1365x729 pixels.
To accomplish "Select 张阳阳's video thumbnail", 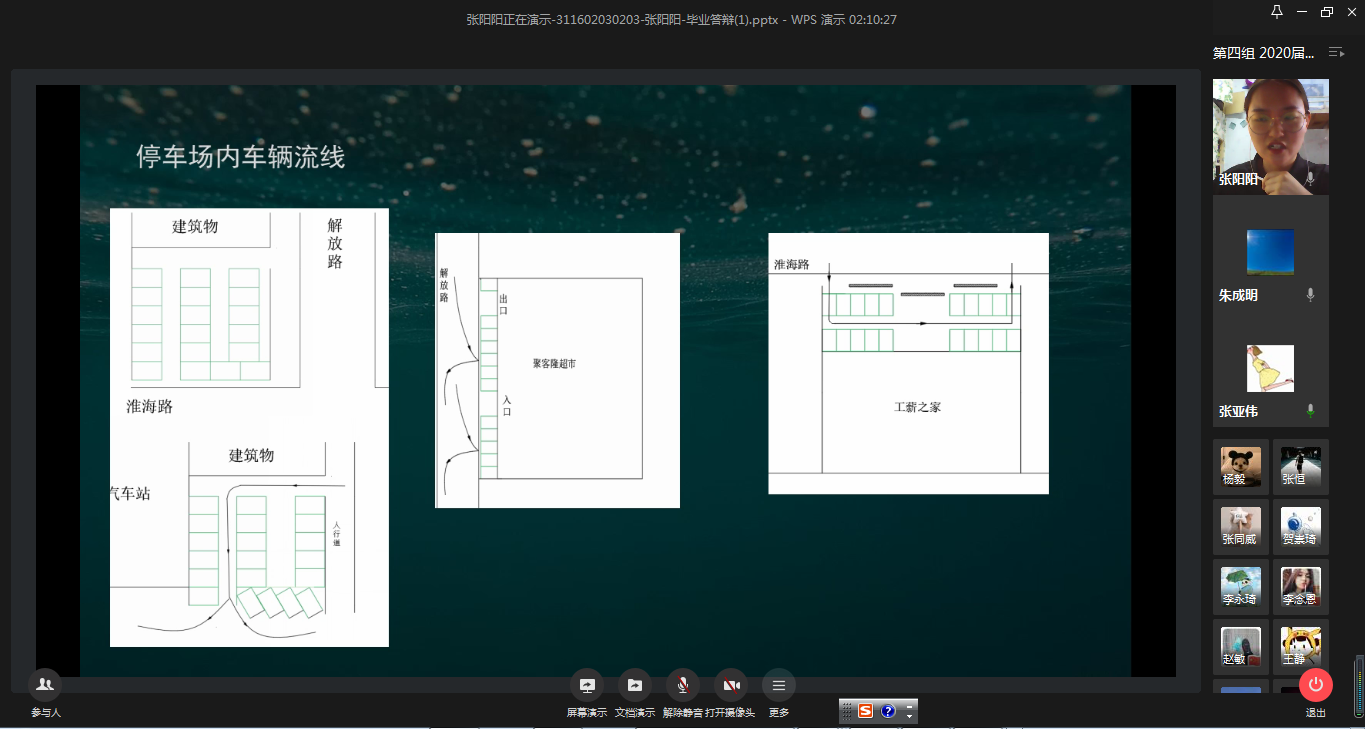I will click(x=1270, y=136).
